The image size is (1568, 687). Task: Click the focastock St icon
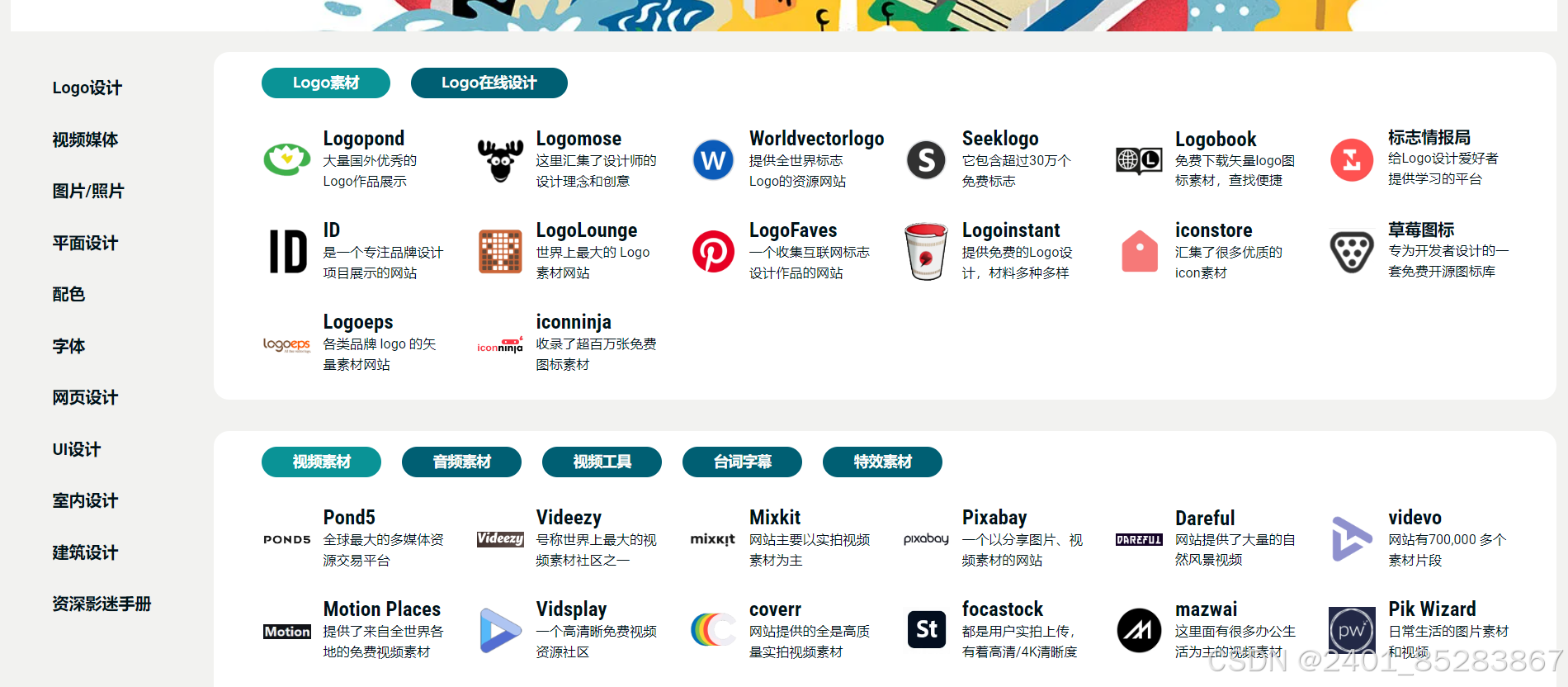926,630
